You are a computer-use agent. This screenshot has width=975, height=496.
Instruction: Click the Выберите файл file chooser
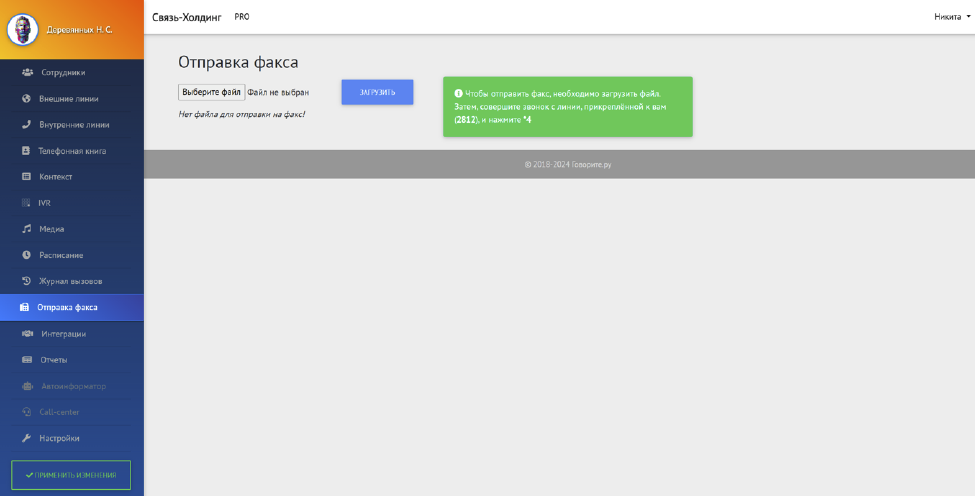point(211,92)
